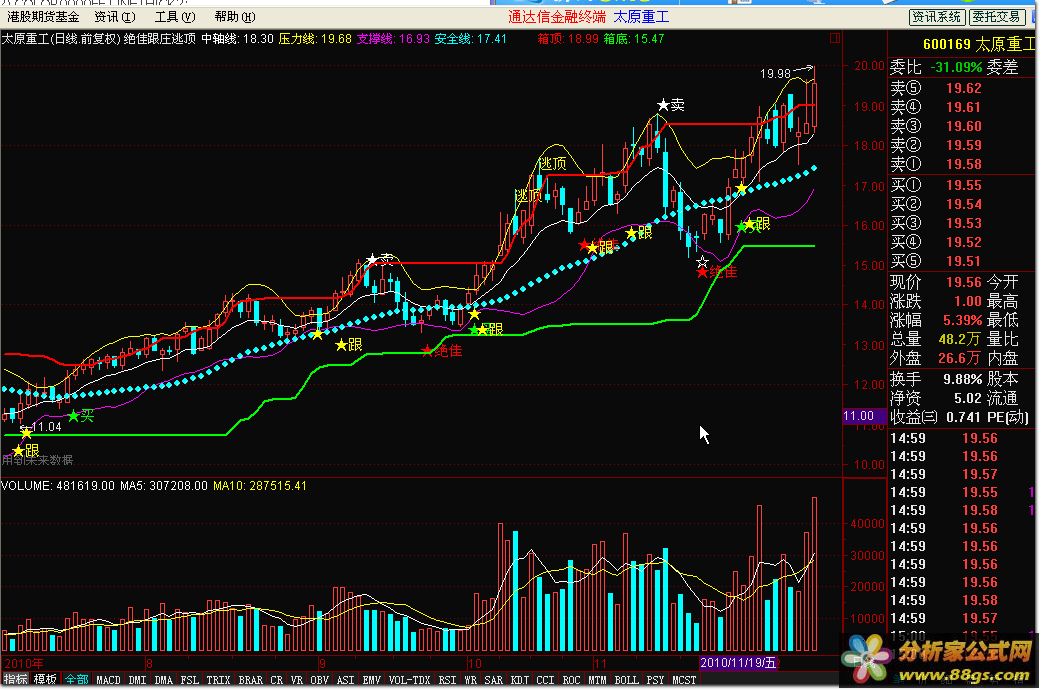The image size is (1041, 690).
Task: Click 买⑤ price 19.51
Action: [963, 261]
